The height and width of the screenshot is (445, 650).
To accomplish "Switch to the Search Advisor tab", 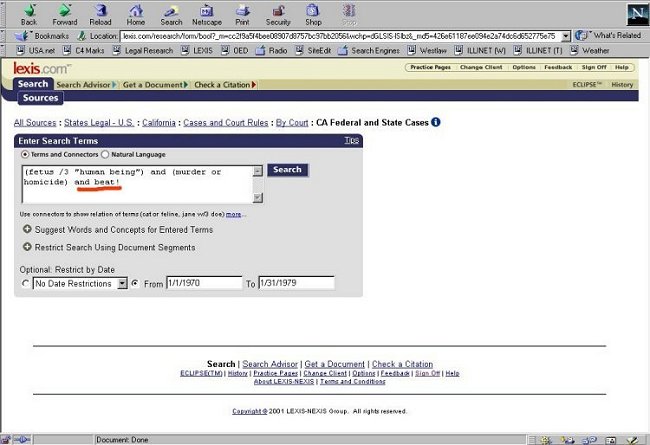I will [x=83, y=85].
